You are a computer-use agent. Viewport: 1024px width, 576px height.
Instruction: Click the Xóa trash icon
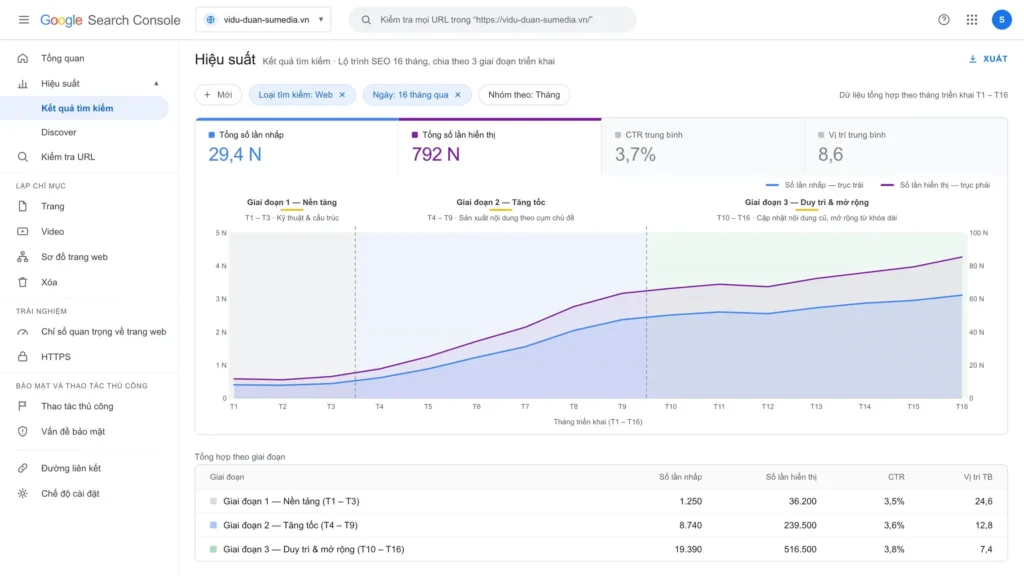(x=23, y=282)
